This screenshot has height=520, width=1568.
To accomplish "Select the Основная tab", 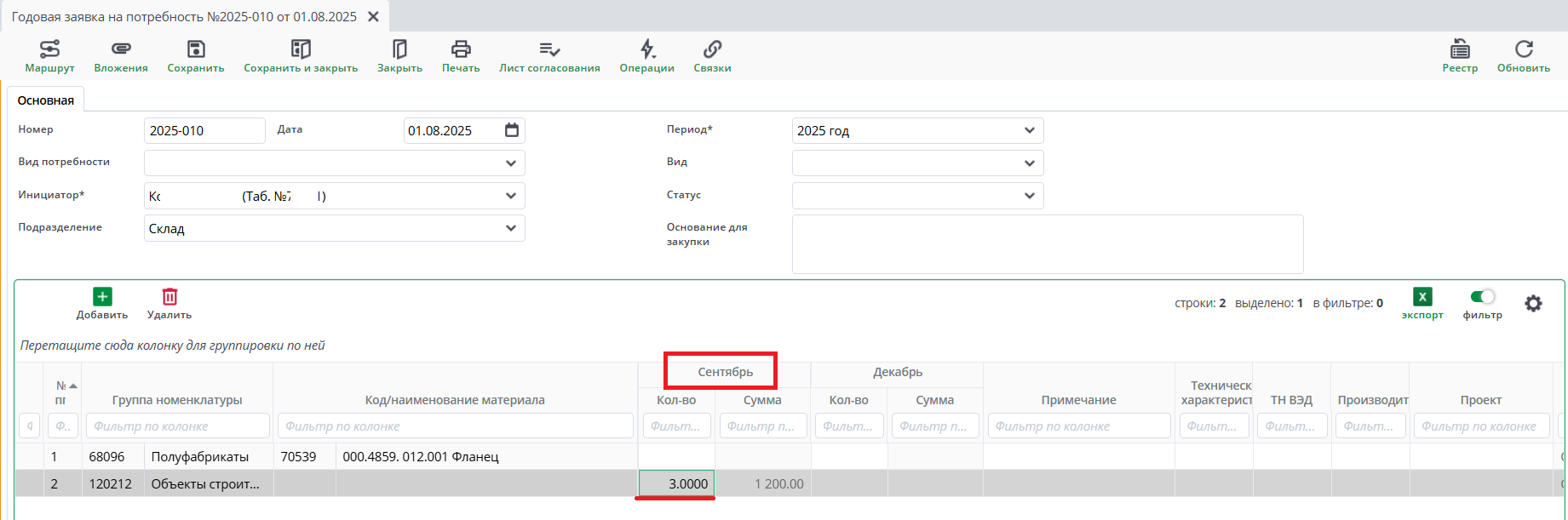I will [46, 100].
